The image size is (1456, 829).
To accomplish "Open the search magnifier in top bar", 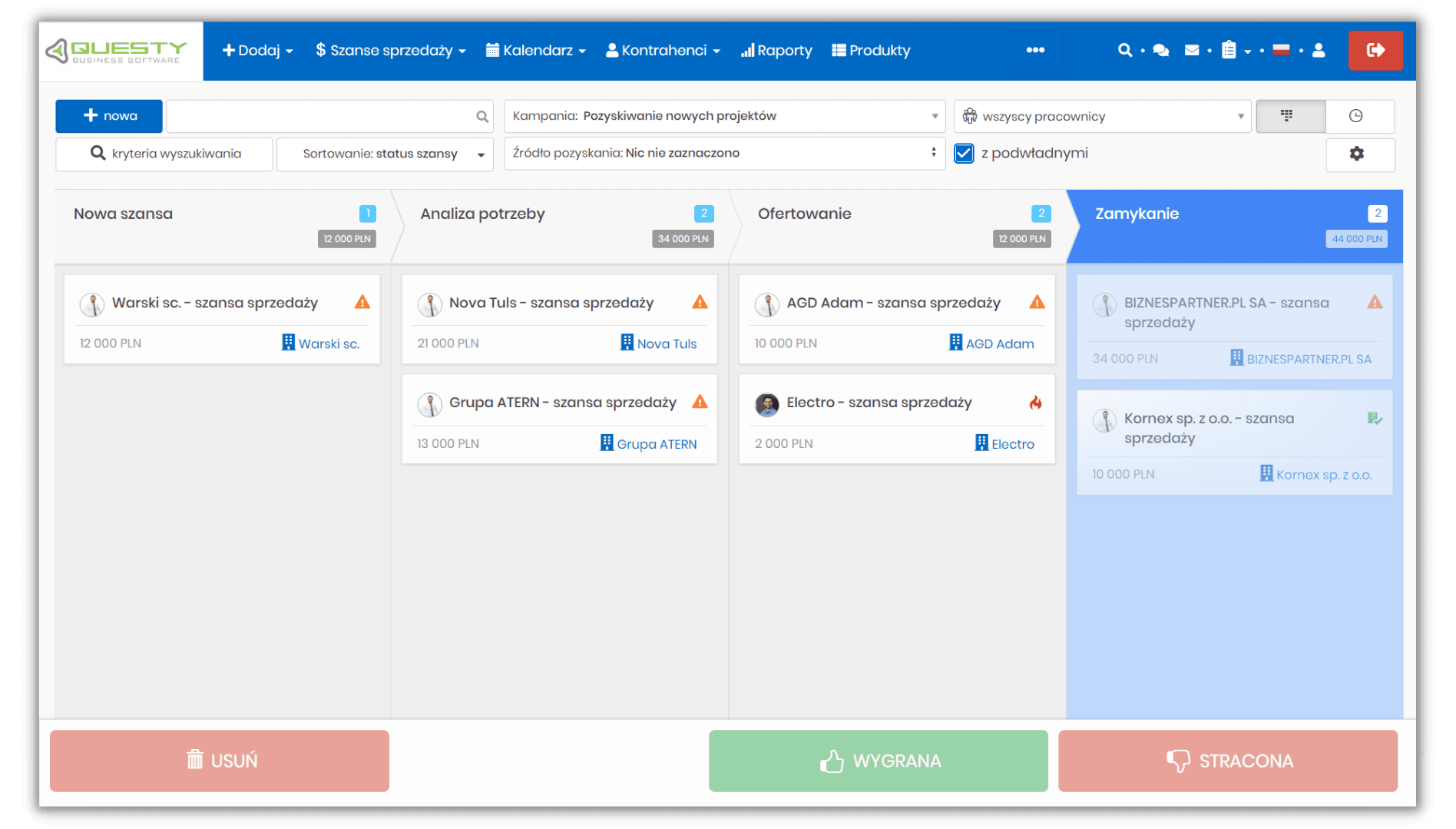I will (1125, 50).
